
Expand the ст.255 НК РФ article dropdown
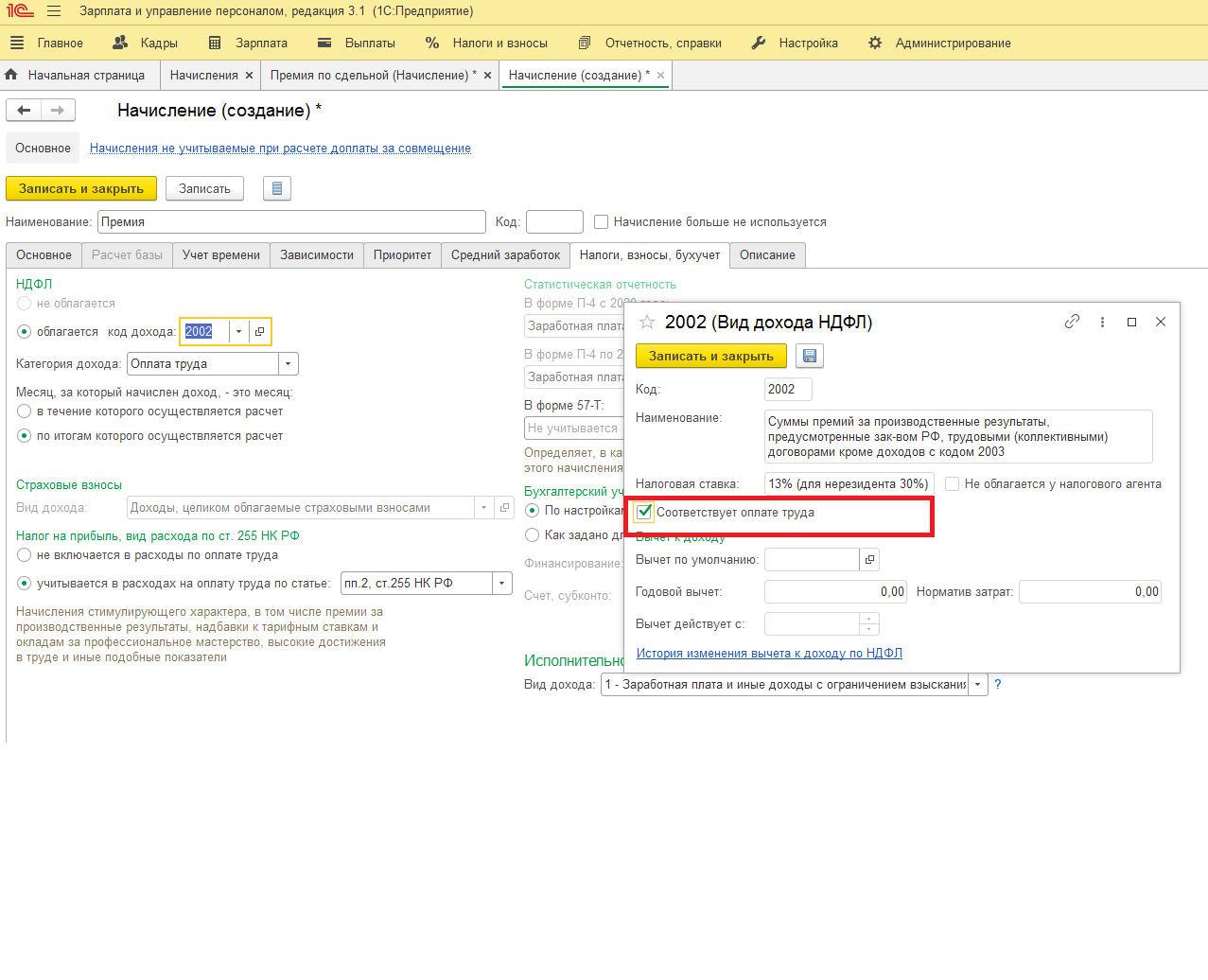(502, 584)
